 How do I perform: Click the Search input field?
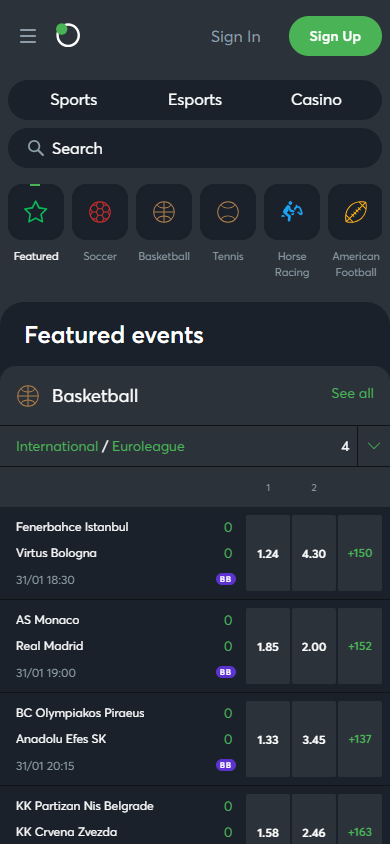click(195, 148)
